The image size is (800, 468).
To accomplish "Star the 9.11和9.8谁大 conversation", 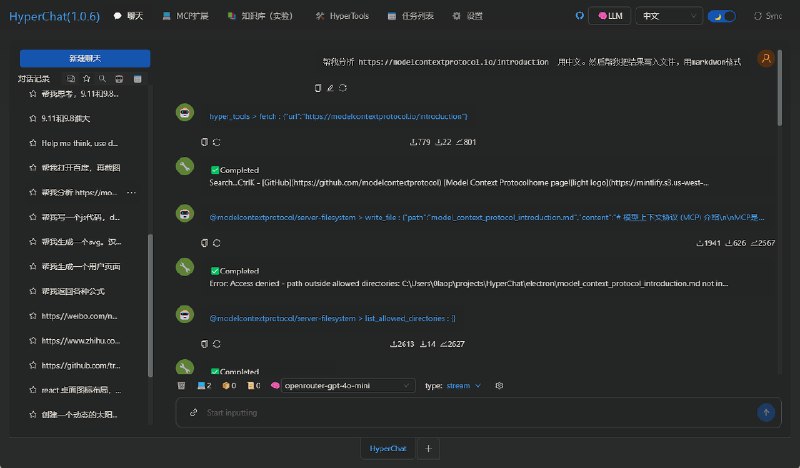I will (33, 118).
